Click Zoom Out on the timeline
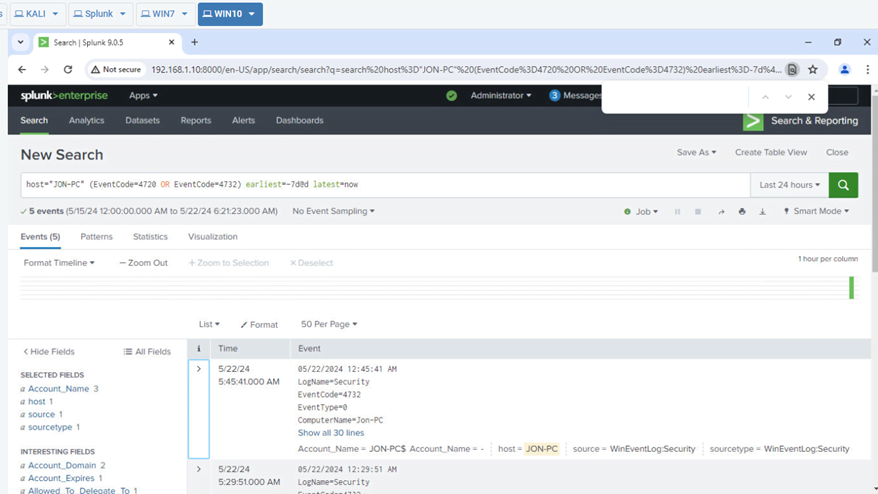 pos(143,263)
